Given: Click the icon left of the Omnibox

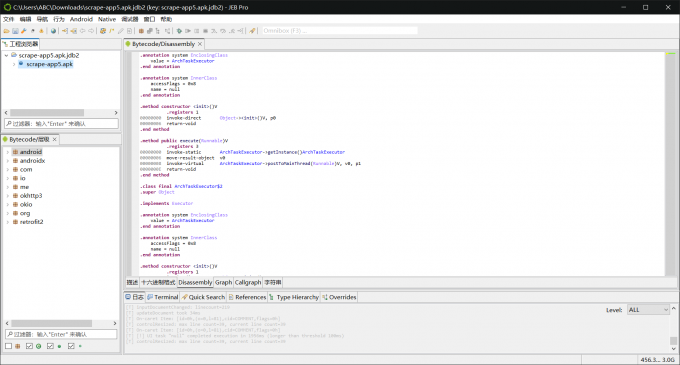Looking at the screenshot, I should 252,31.
